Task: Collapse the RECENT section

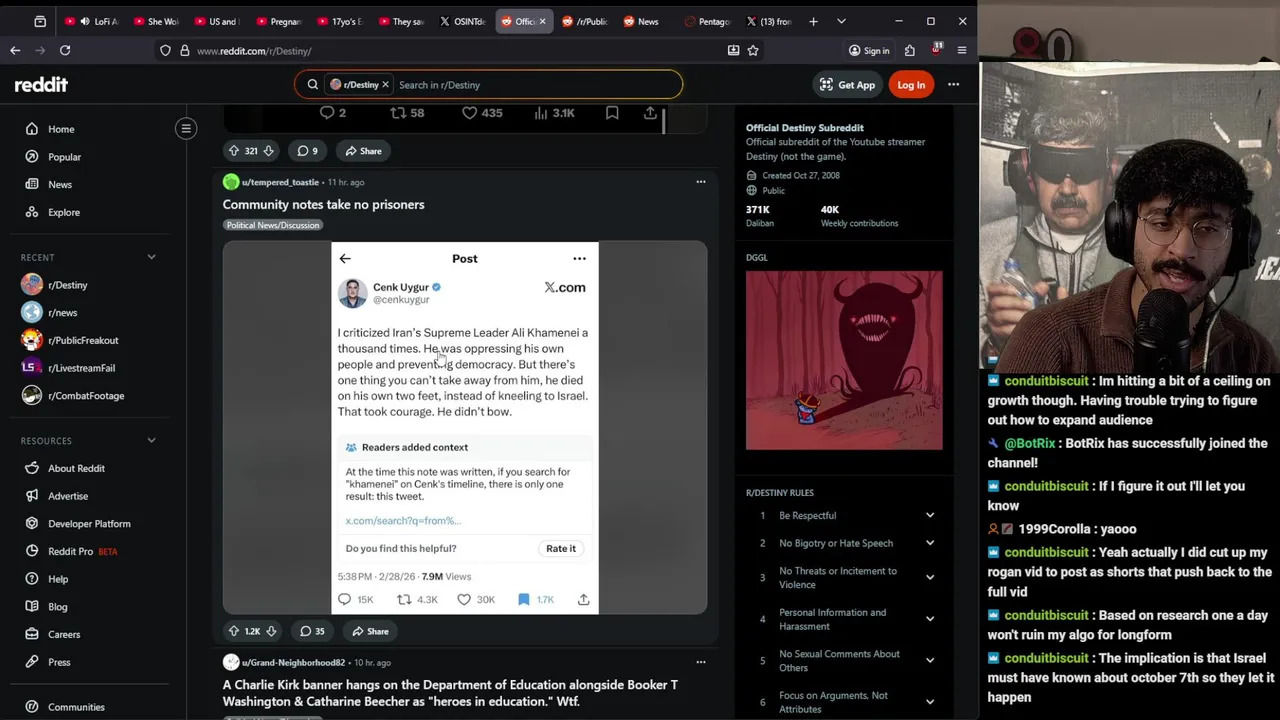Action: click(x=152, y=257)
